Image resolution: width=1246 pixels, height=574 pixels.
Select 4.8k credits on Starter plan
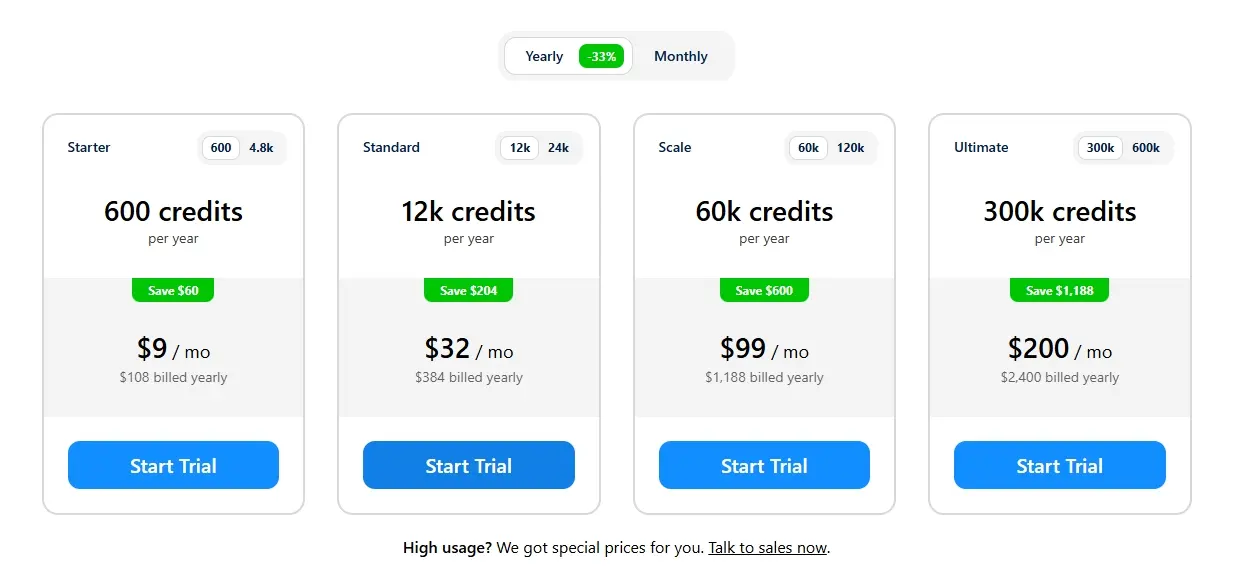261,148
